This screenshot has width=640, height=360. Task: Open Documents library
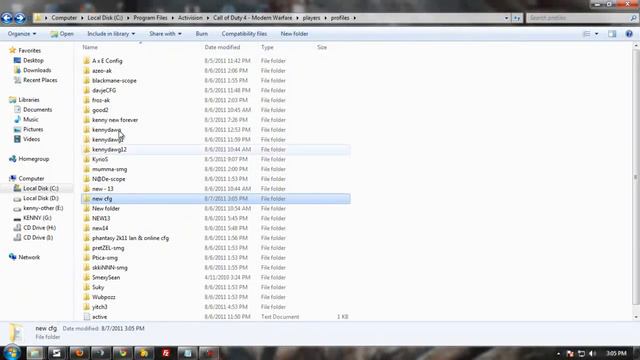37,109
